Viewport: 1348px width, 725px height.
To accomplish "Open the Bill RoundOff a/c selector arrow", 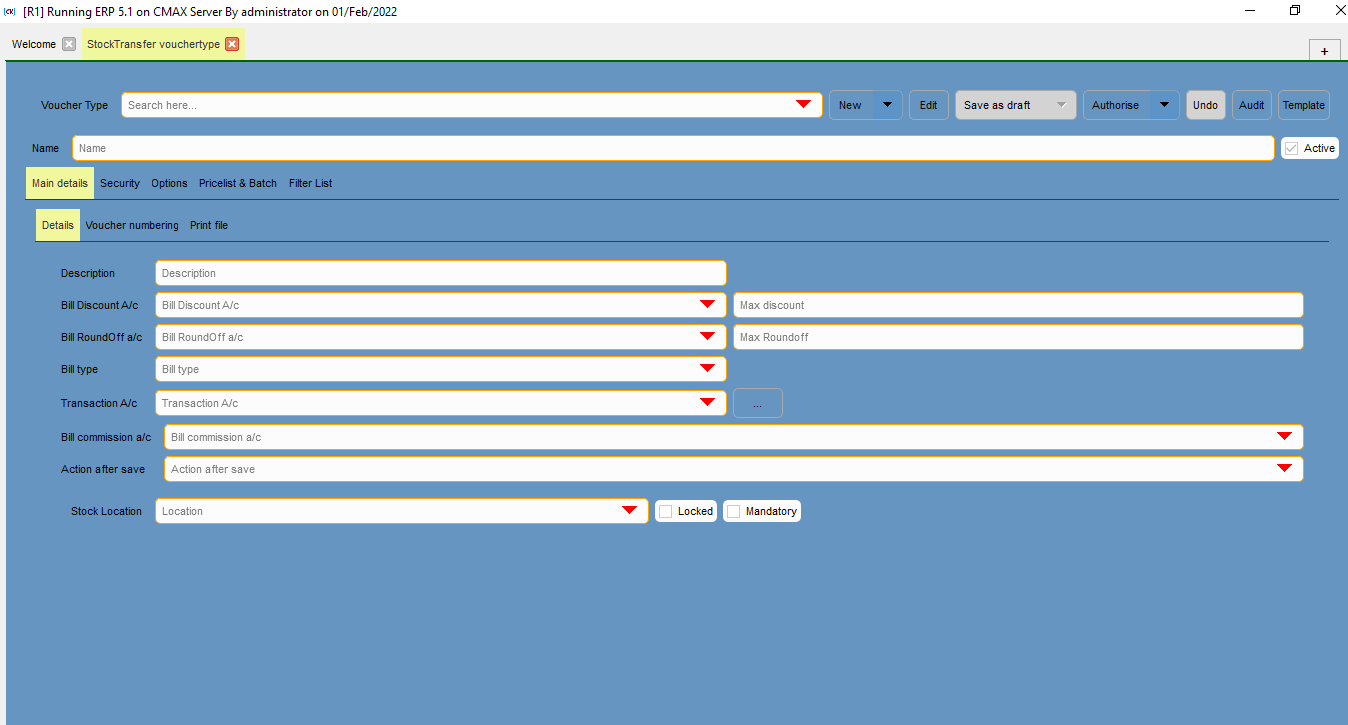I will coord(708,337).
